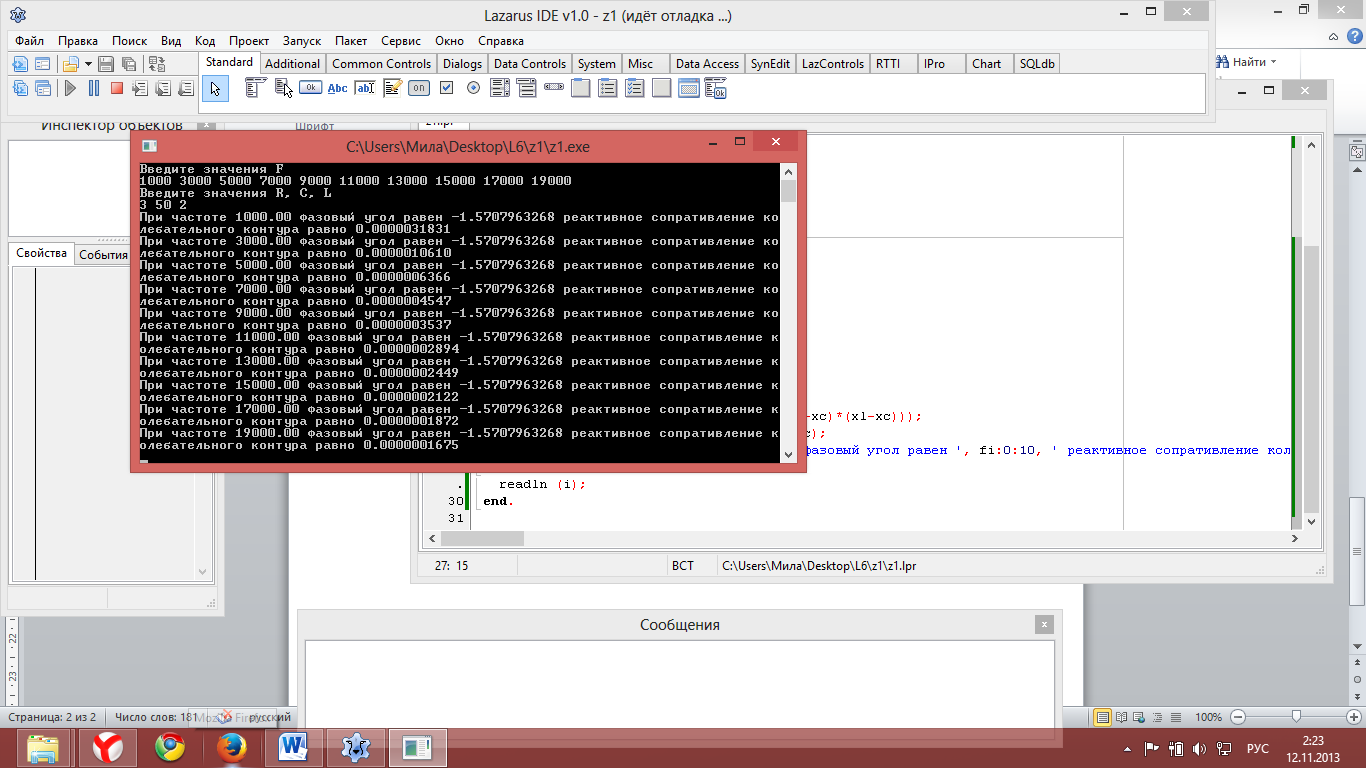The height and width of the screenshot is (768, 1366).
Task: Select the TLabel Abc component
Action: tap(338, 88)
